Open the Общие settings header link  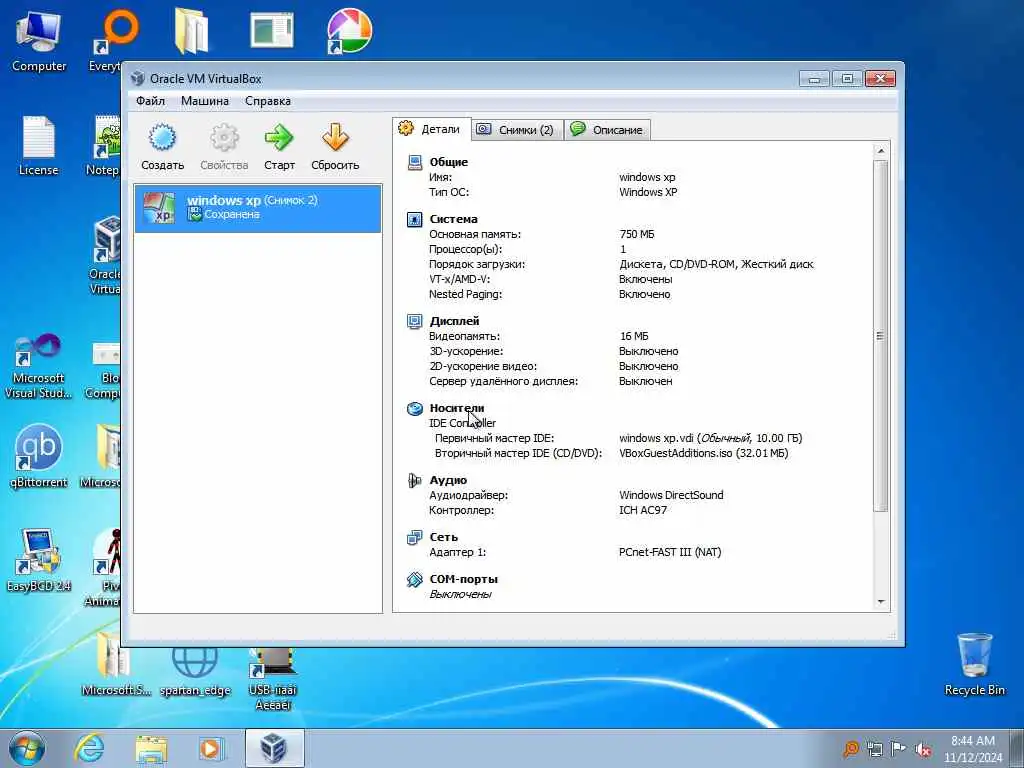449,162
